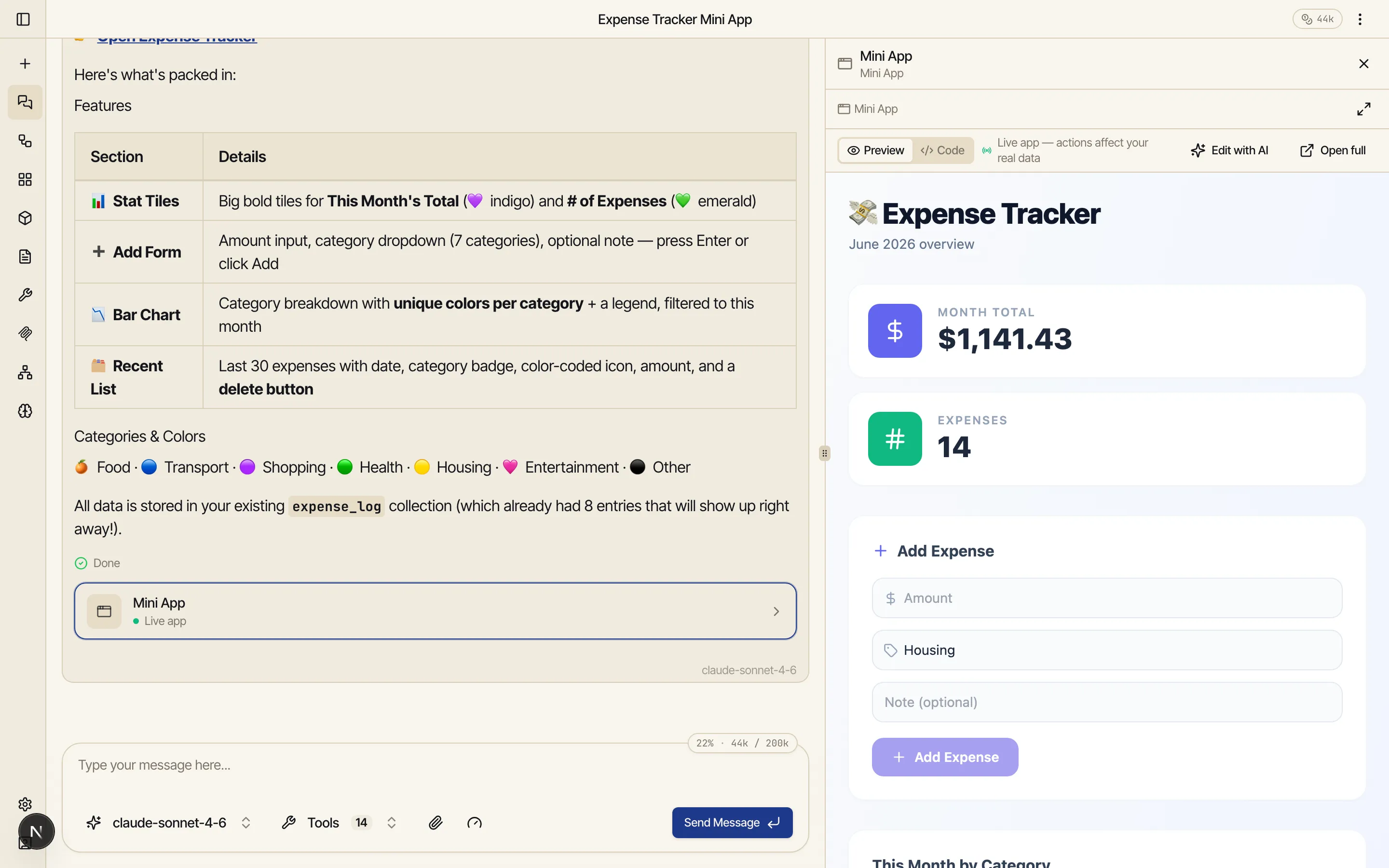Toggle the left sidebar panel icon
Image resolution: width=1389 pixels, height=868 pixels.
coord(23,19)
